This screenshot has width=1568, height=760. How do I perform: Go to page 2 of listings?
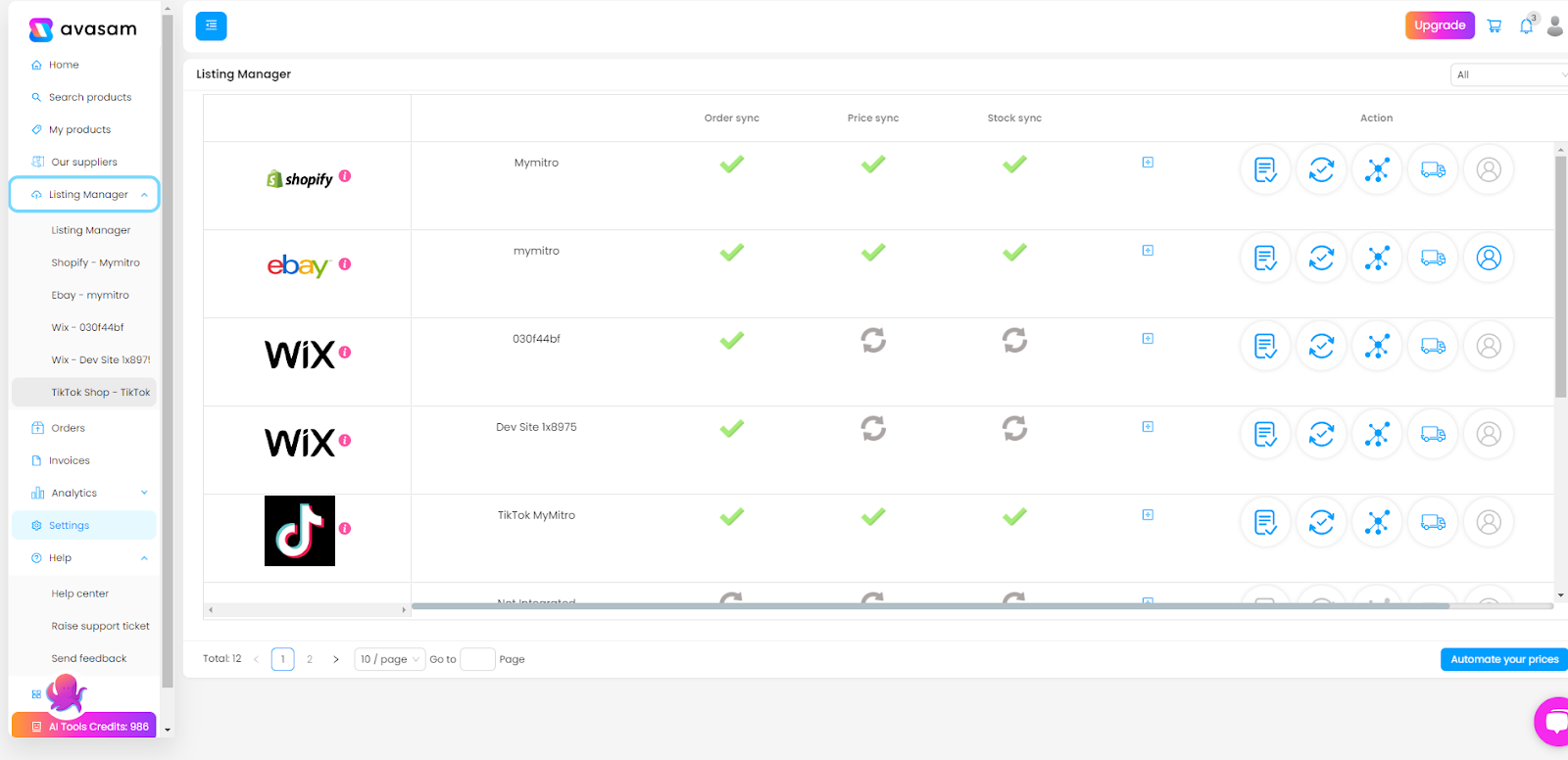(310, 659)
